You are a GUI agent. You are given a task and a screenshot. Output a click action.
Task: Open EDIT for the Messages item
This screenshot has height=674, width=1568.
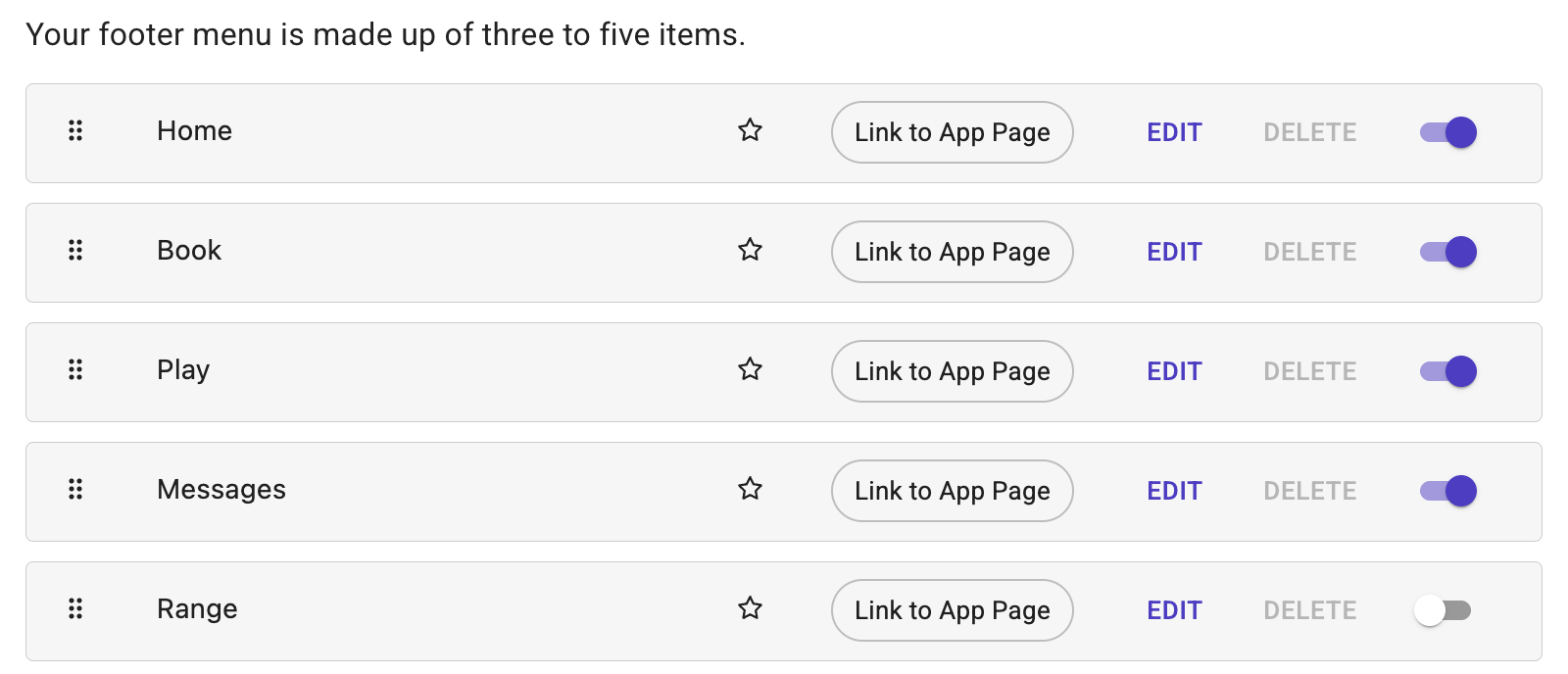point(1174,491)
